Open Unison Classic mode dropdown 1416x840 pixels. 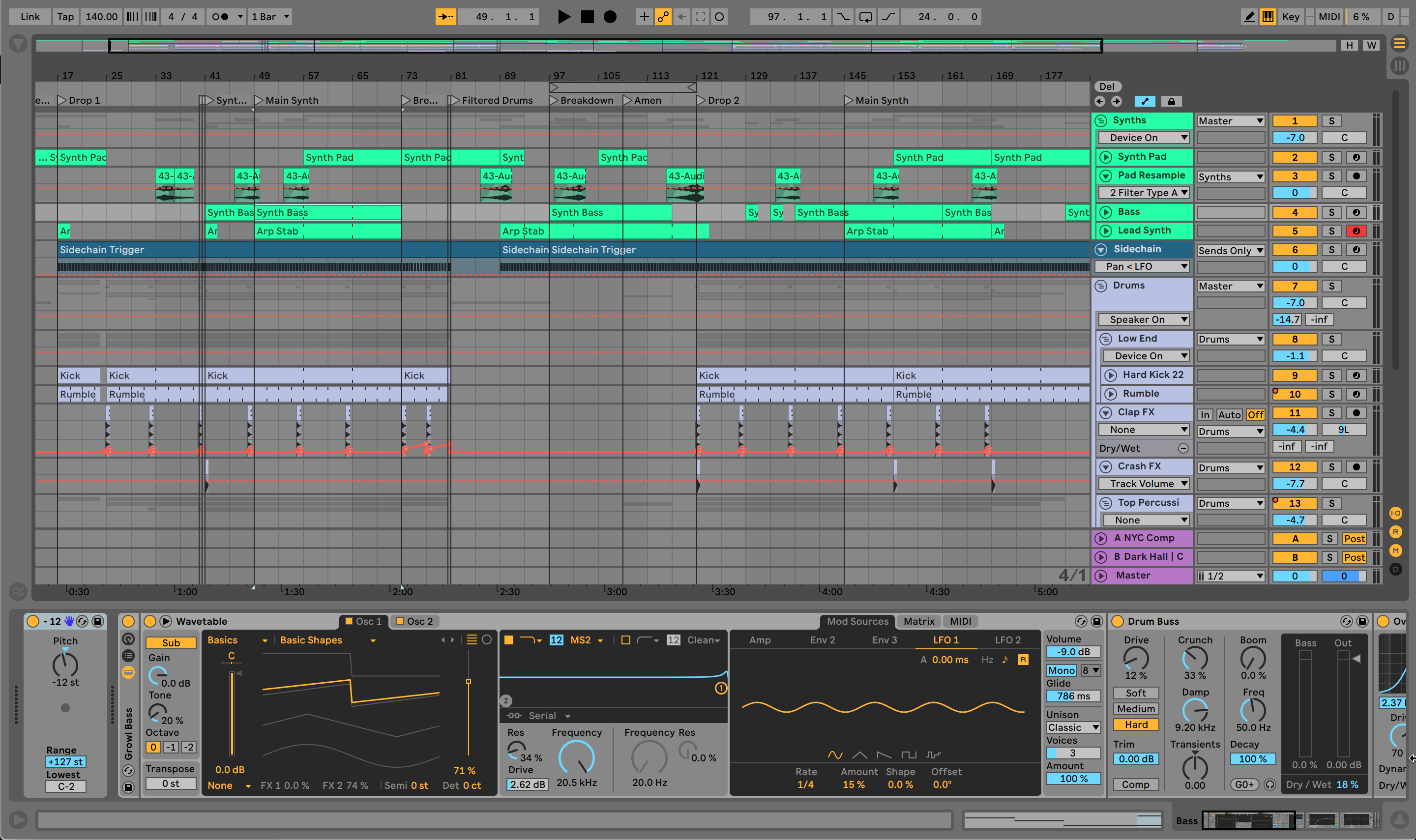click(x=1073, y=727)
